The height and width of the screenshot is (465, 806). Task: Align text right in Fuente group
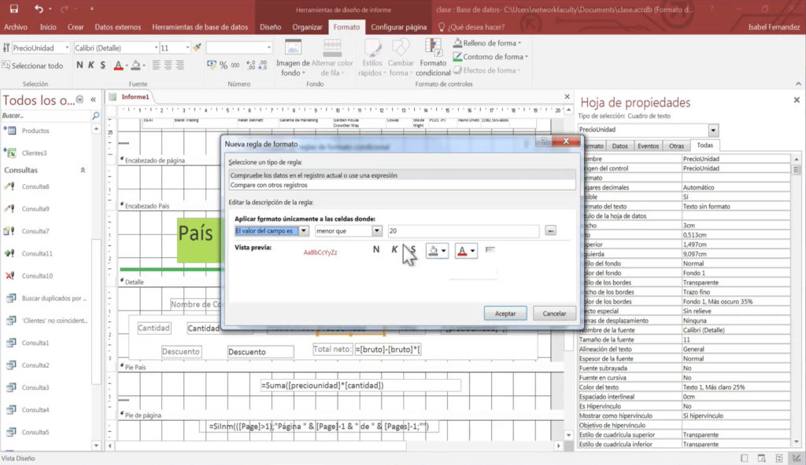[180, 65]
